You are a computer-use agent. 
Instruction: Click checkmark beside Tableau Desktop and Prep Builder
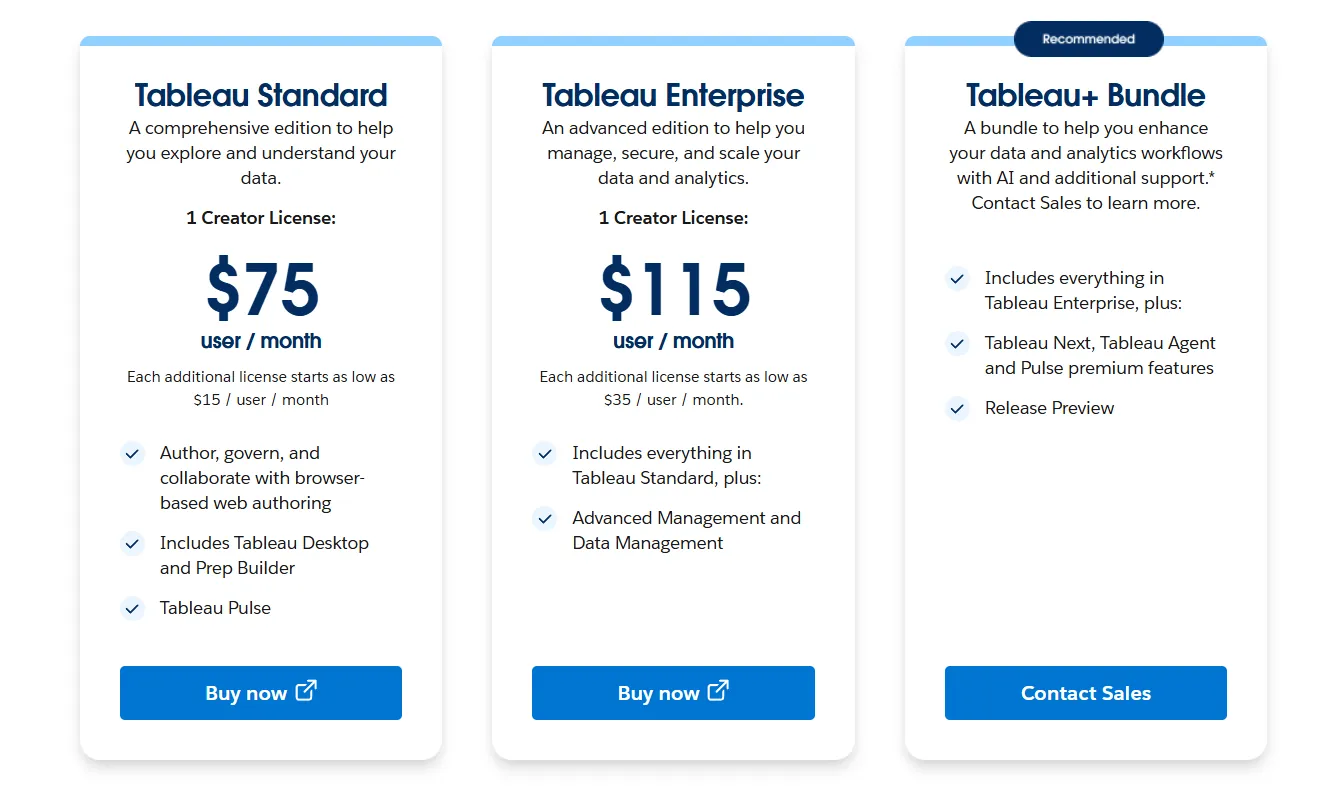(x=132, y=543)
